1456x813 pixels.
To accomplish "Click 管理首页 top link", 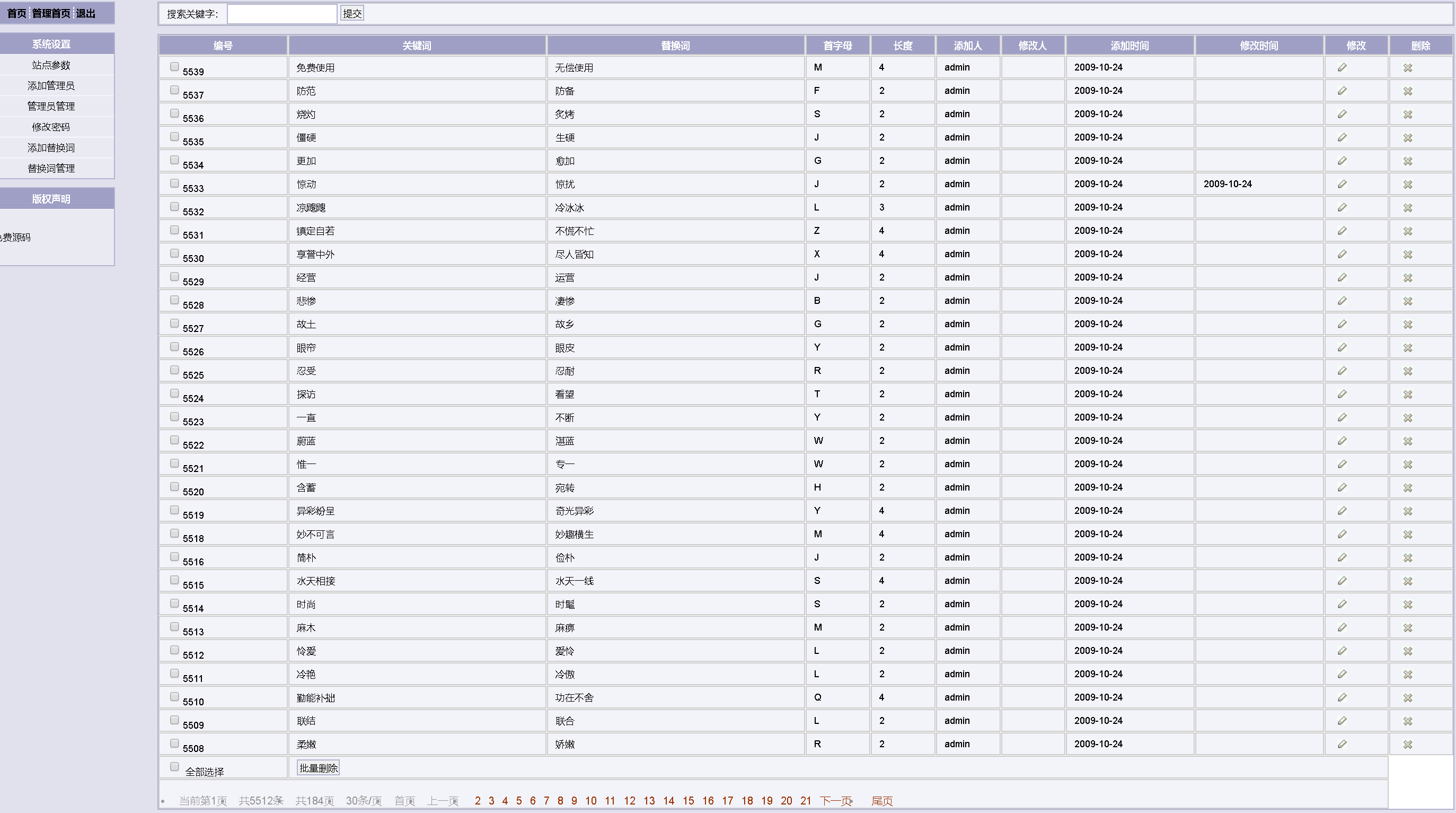I will [x=51, y=14].
